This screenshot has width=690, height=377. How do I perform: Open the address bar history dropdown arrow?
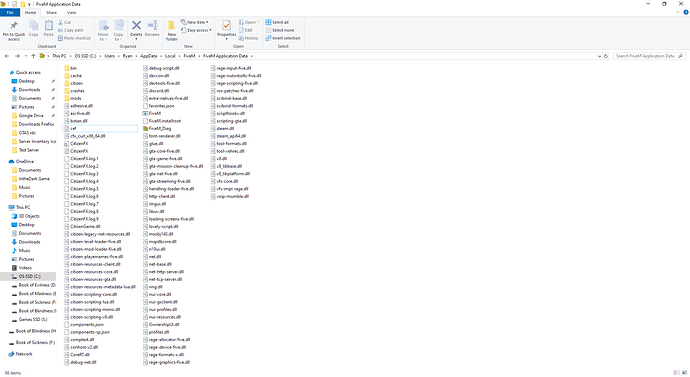click(x=599, y=56)
